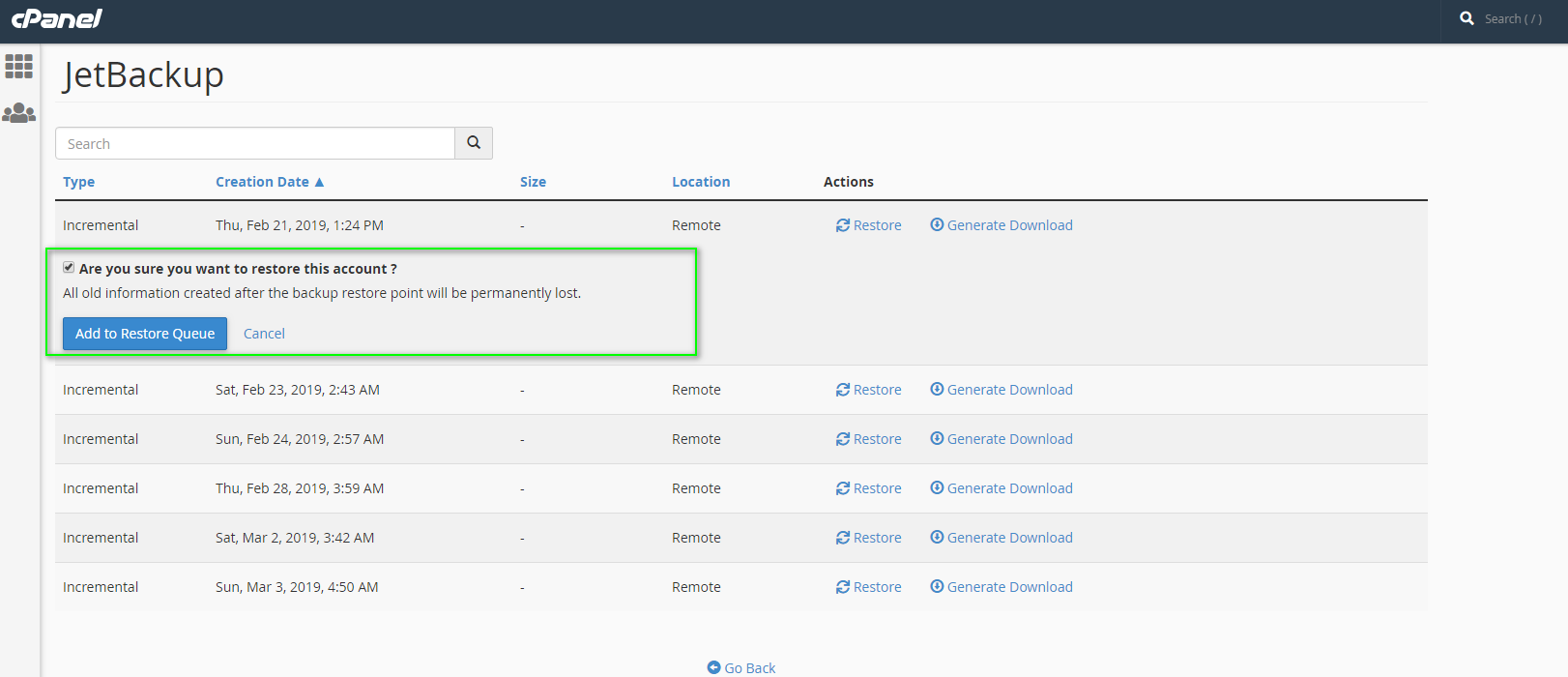The image size is (1568, 677).
Task: Click the Go Back arrow icon
Action: point(713,667)
